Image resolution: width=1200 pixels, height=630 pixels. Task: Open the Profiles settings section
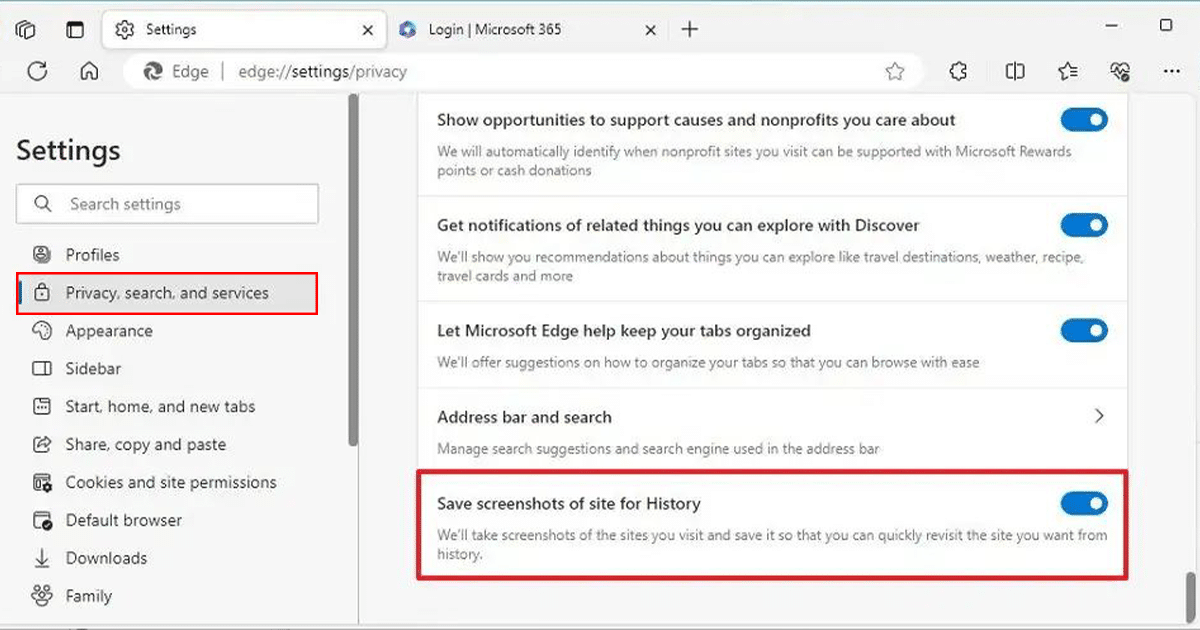point(95,254)
